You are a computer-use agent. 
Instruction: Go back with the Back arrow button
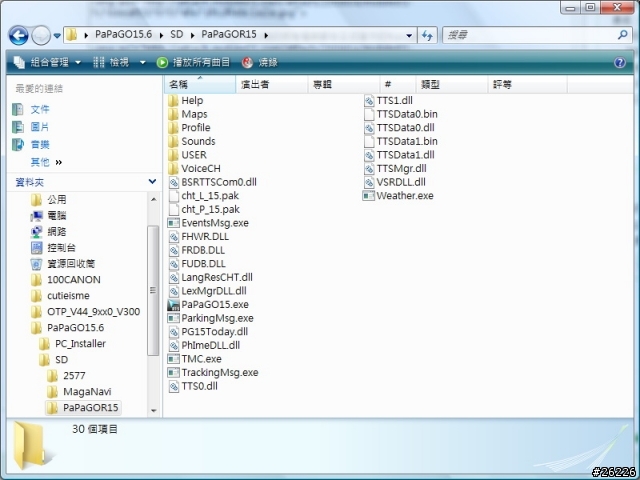pos(18,36)
